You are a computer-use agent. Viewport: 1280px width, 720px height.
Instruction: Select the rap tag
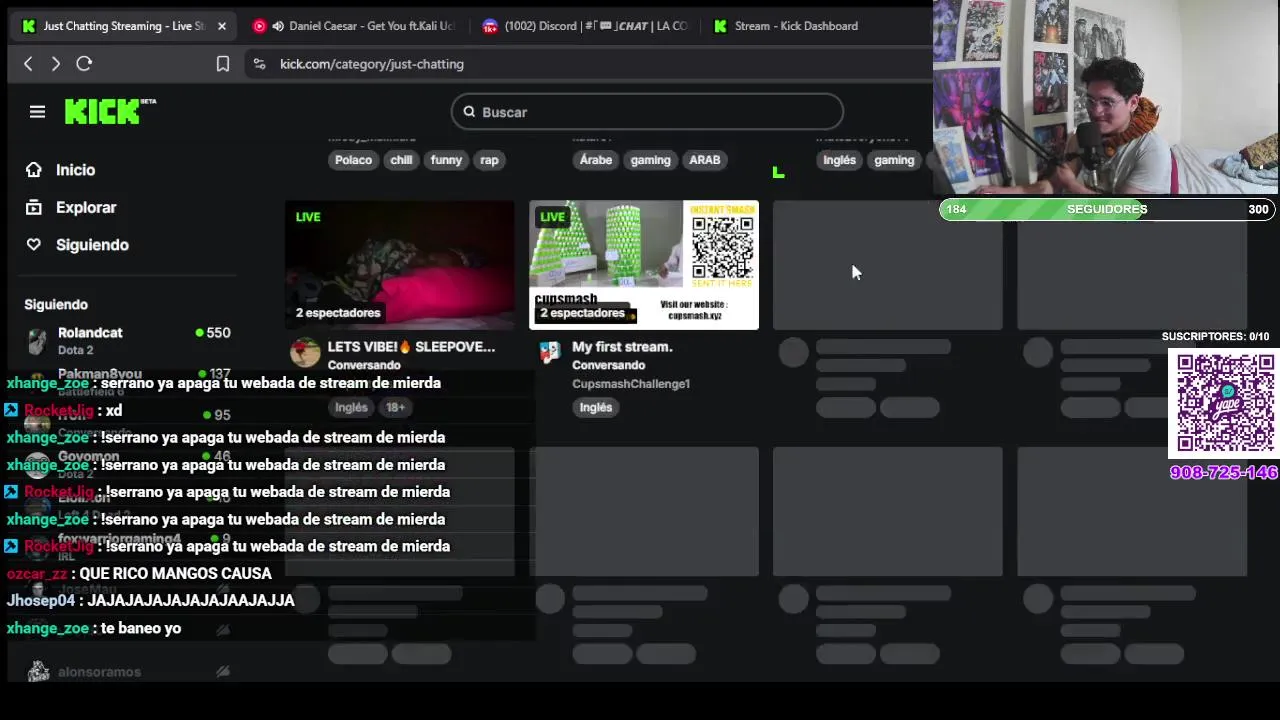(x=489, y=160)
